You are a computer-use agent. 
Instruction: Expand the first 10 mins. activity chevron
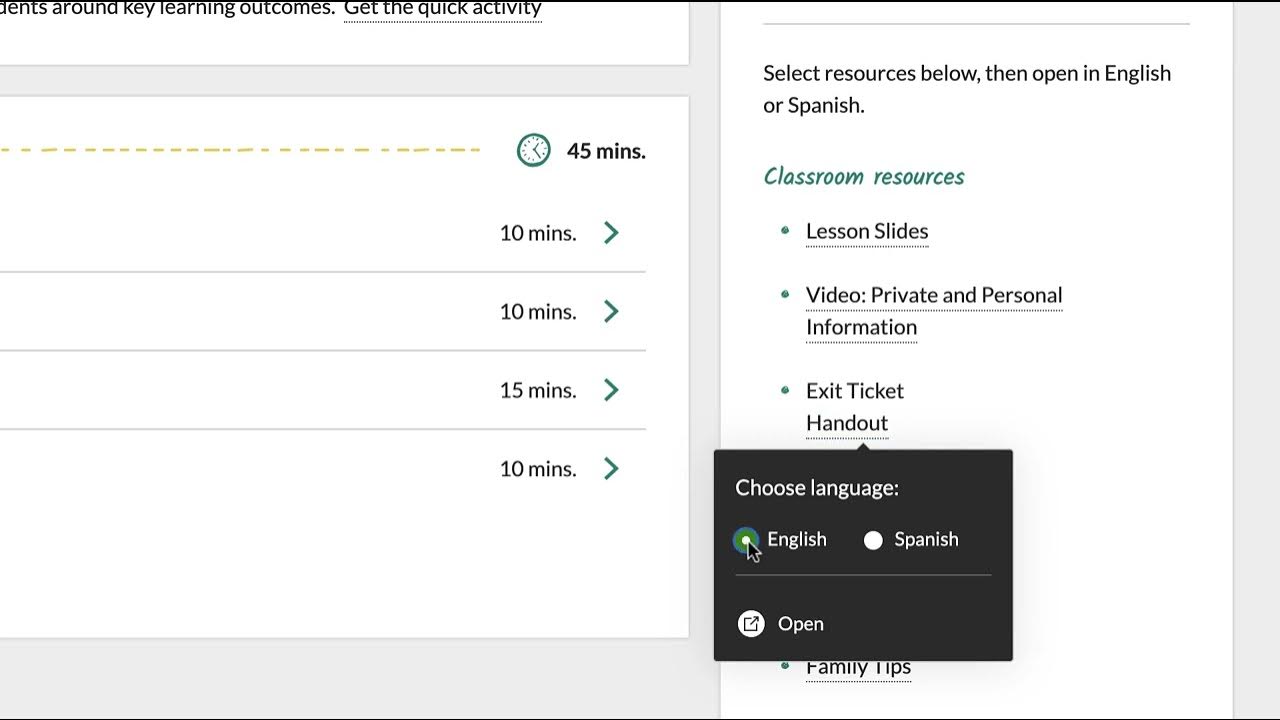point(611,233)
